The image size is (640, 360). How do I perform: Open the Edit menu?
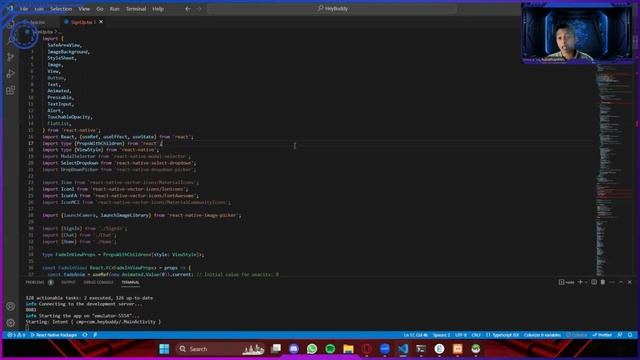[x=39, y=9]
